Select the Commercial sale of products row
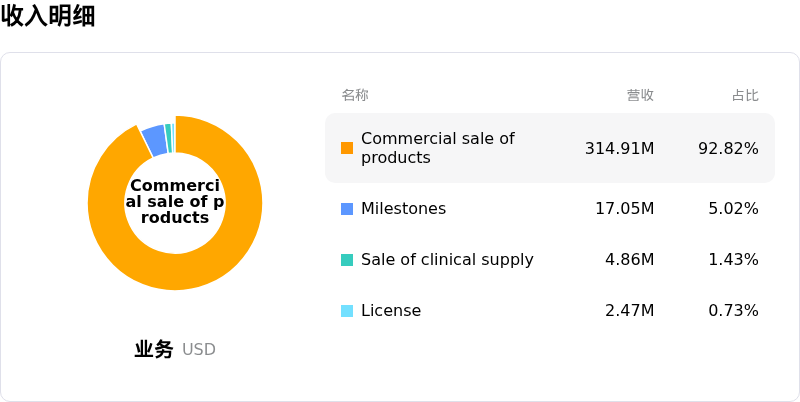 point(550,148)
